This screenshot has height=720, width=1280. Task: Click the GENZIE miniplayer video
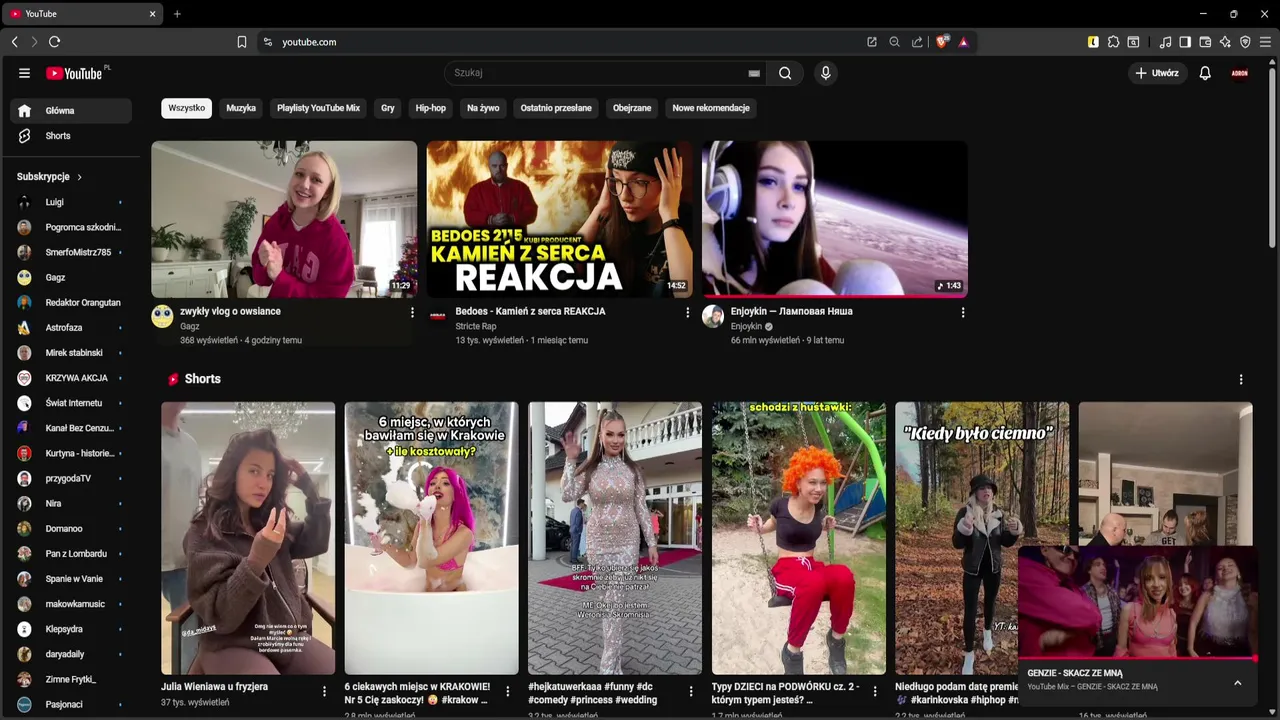coord(1138,600)
